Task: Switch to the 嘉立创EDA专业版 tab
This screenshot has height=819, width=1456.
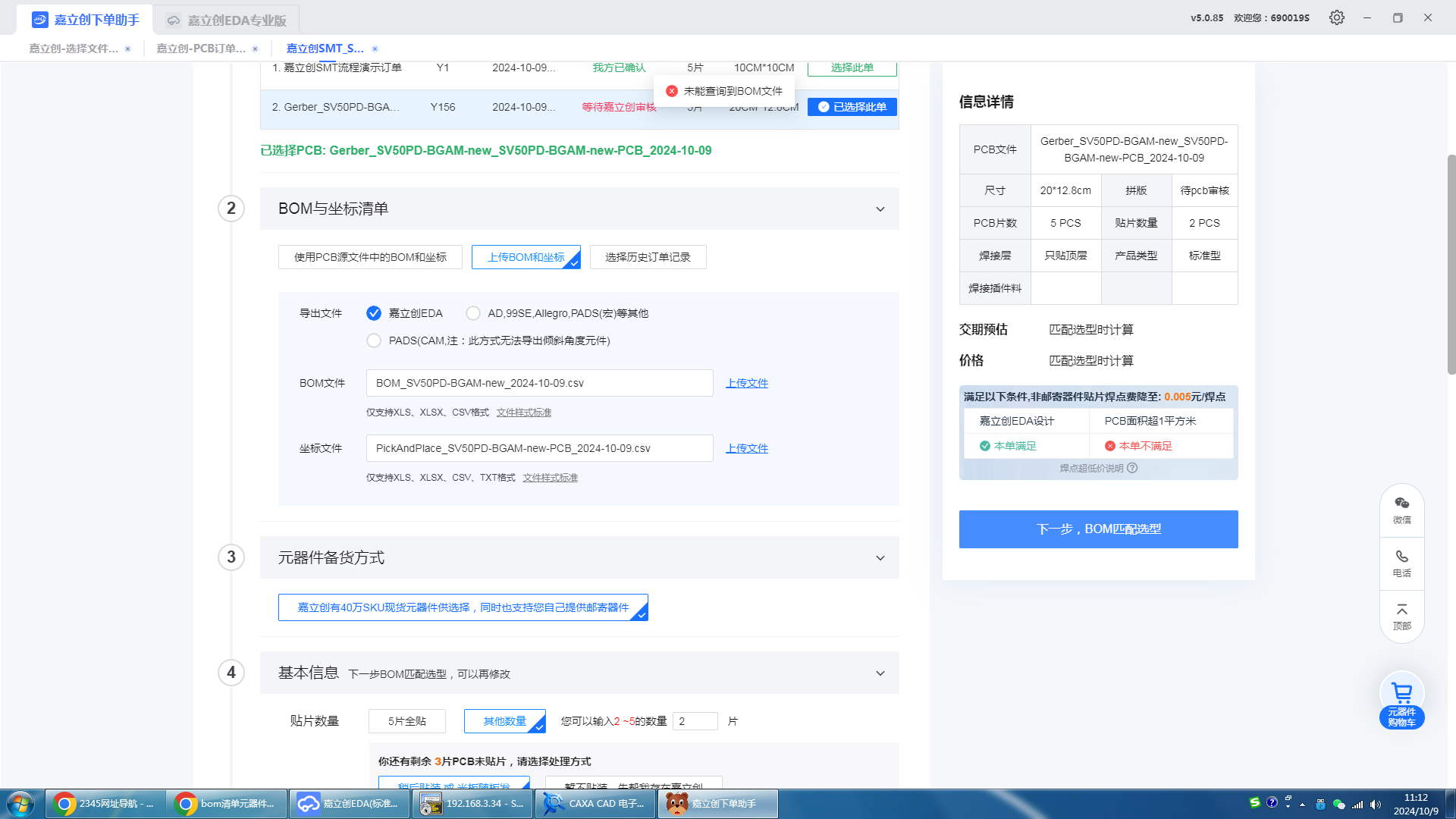Action: 227,20
